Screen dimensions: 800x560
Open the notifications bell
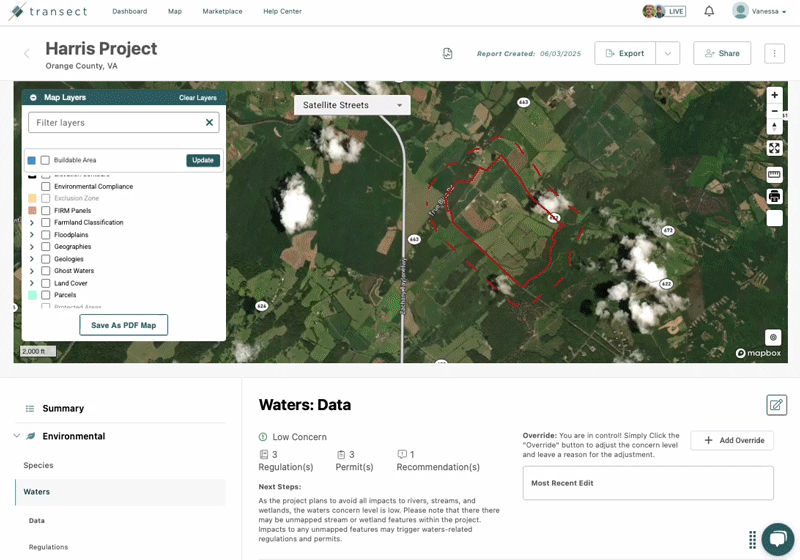[709, 11]
